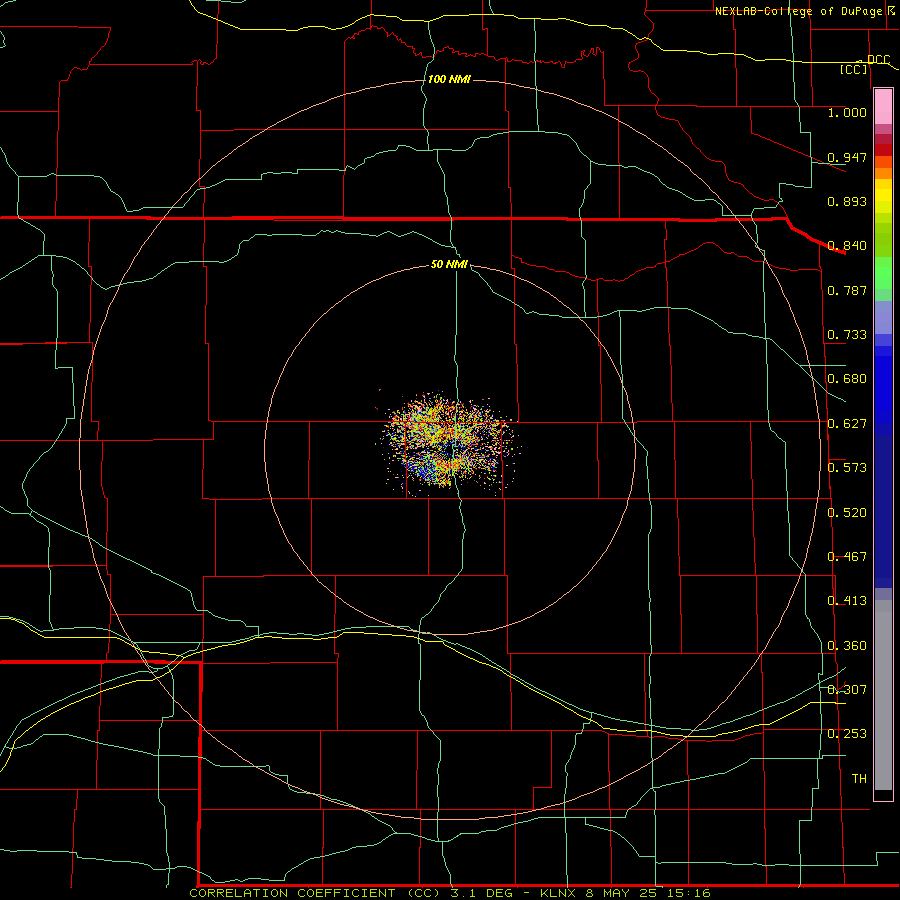Click the 100 NMI range ring label
900x900 pixels.
tap(449, 79)
